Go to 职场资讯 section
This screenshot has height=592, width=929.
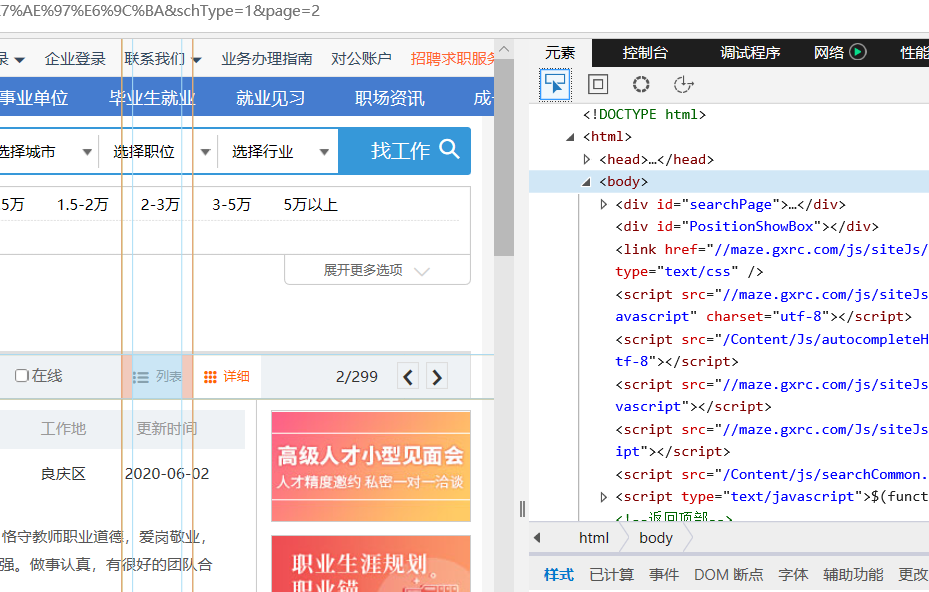pos(389,97)
